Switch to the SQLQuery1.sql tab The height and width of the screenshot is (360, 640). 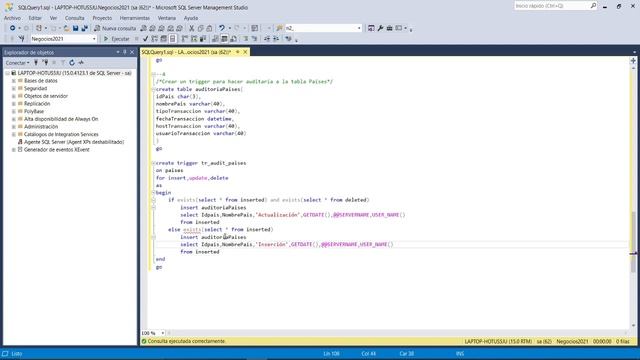186,52
